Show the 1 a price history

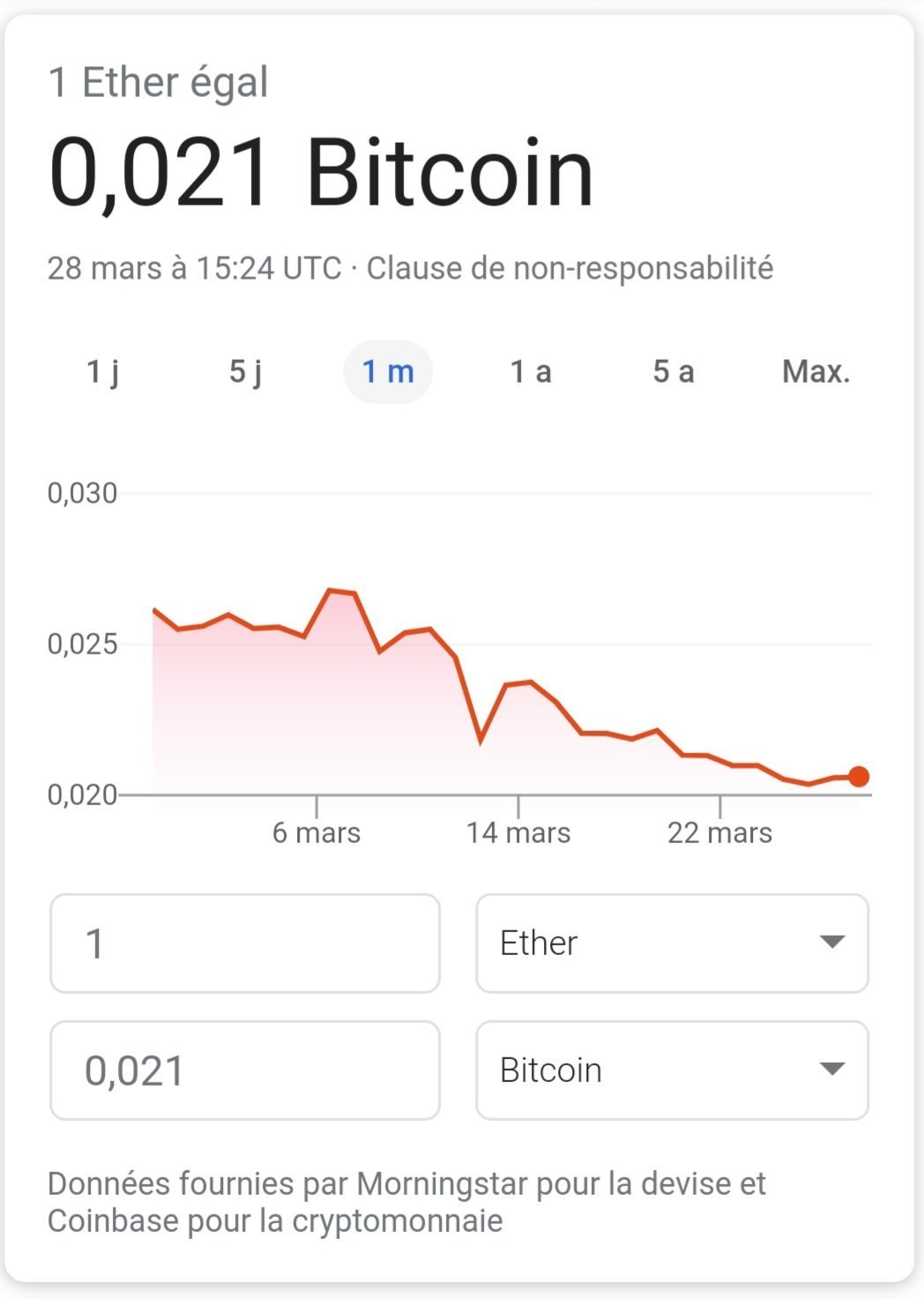pos(531,371)
